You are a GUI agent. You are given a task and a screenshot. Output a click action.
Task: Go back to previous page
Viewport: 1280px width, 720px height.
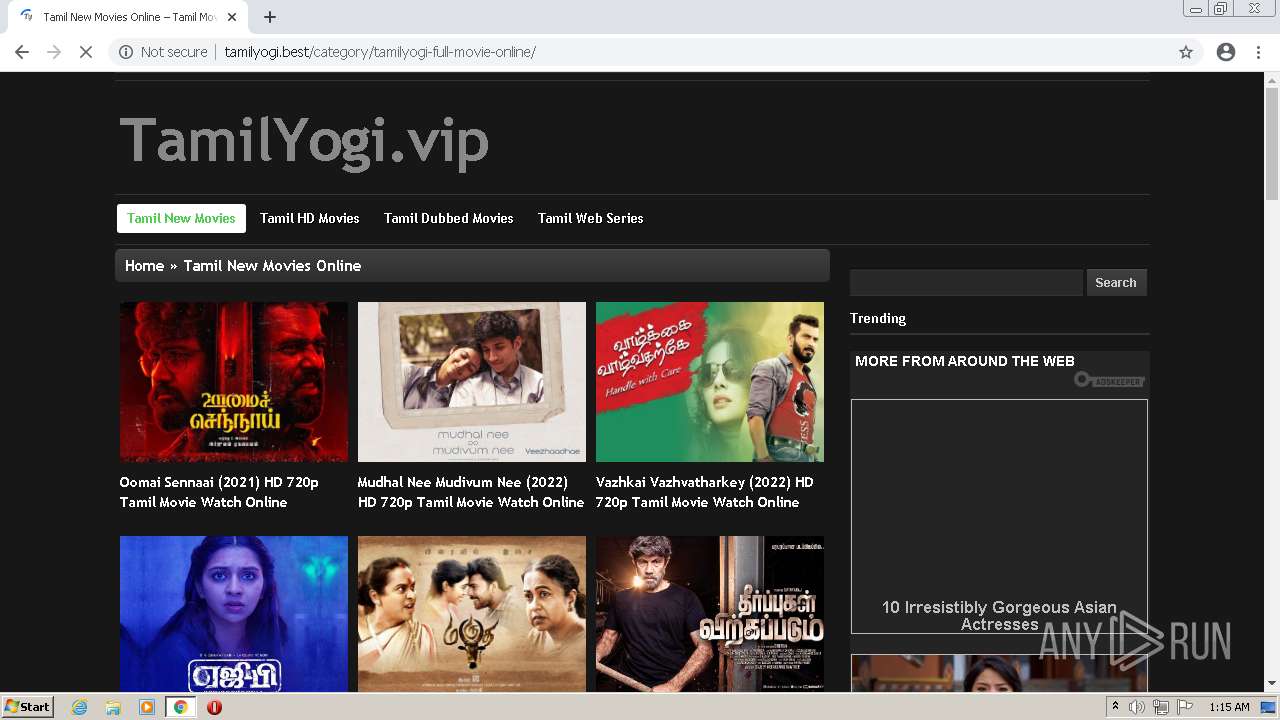[22, 52]
